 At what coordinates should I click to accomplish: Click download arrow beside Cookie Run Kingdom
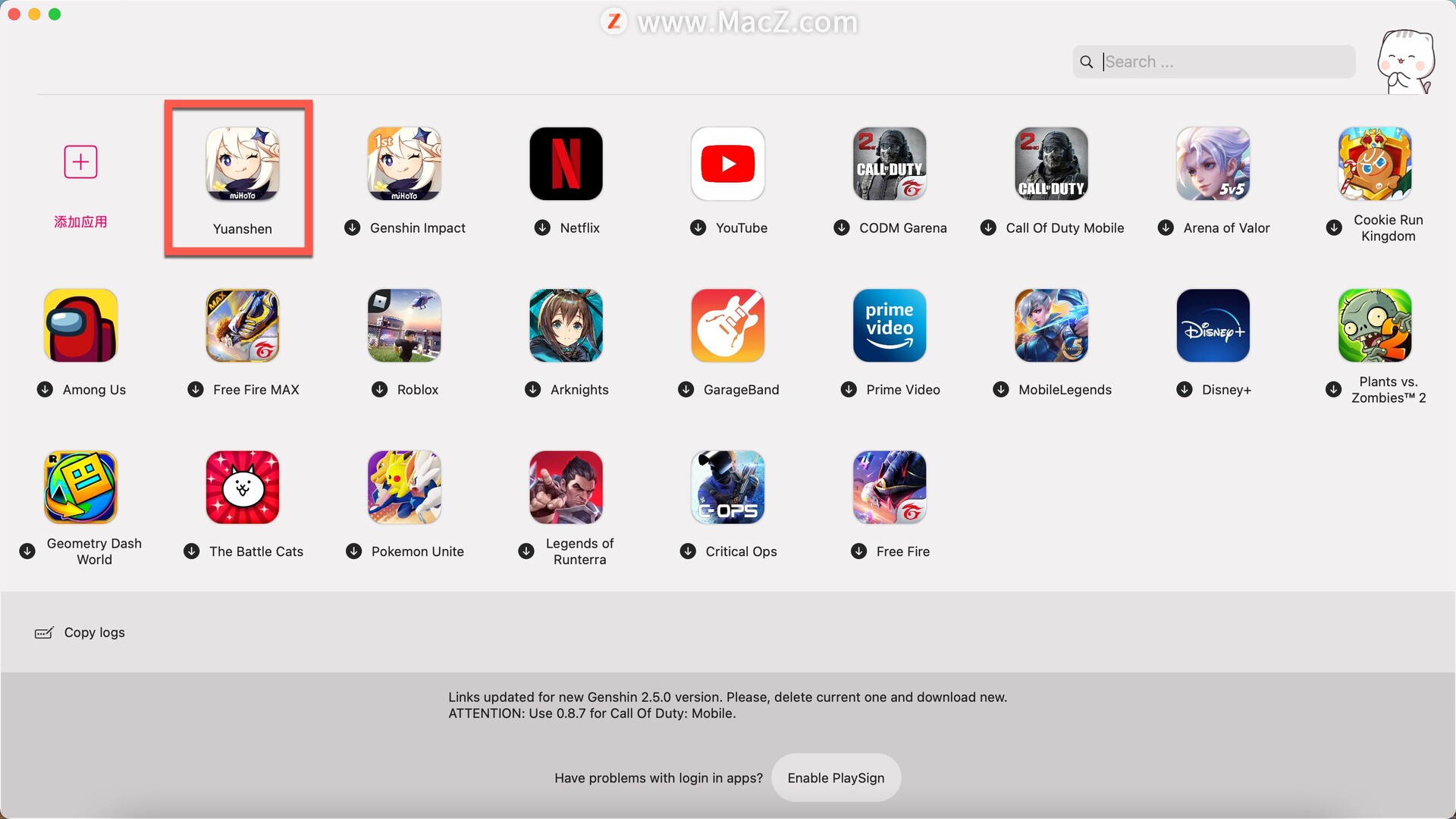coord(1334,227)
